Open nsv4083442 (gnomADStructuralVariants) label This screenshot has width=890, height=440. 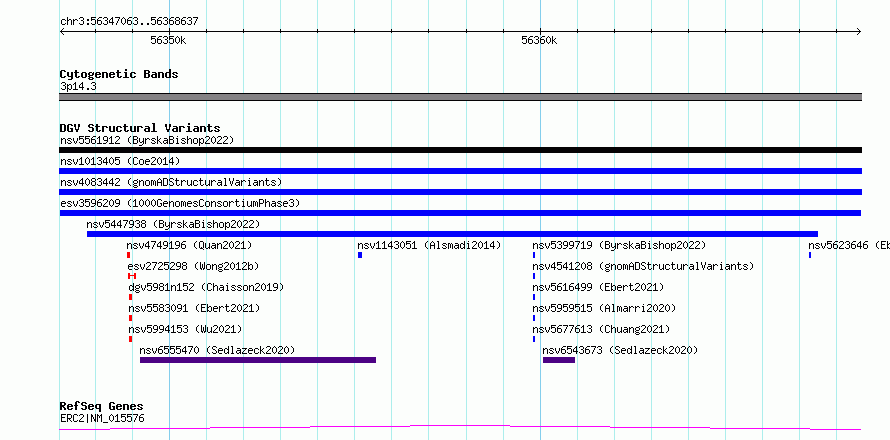point(171,182)
